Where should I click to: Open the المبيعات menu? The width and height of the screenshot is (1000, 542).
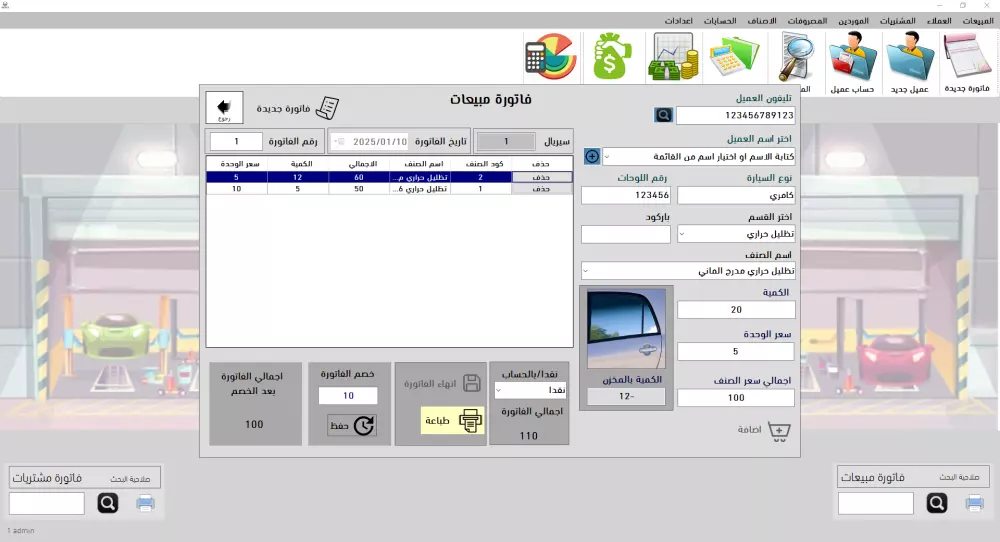click(x=978, y=21)
